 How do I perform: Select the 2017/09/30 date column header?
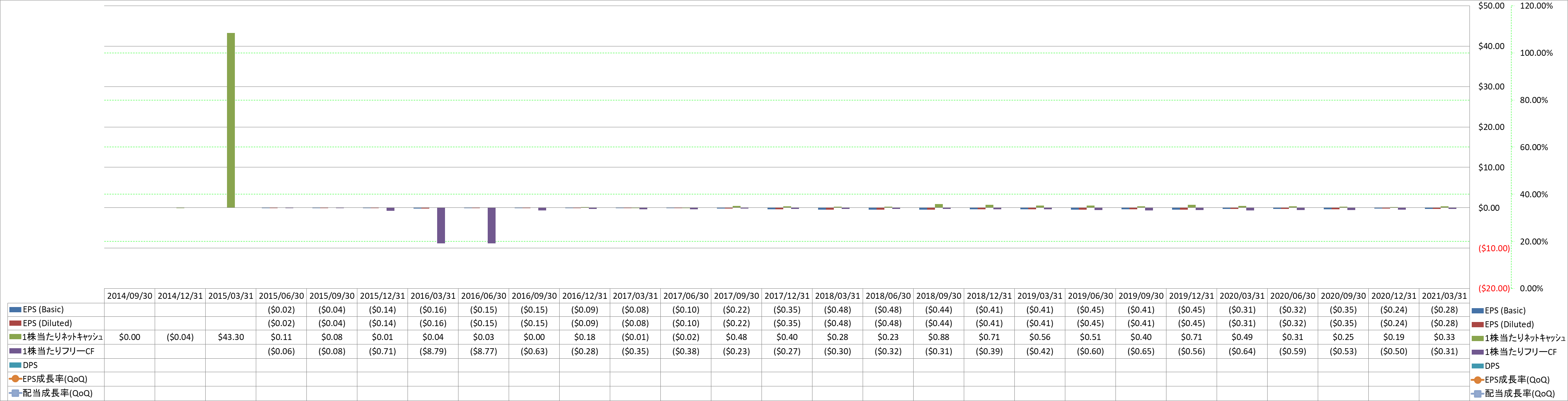pos(736,296)
